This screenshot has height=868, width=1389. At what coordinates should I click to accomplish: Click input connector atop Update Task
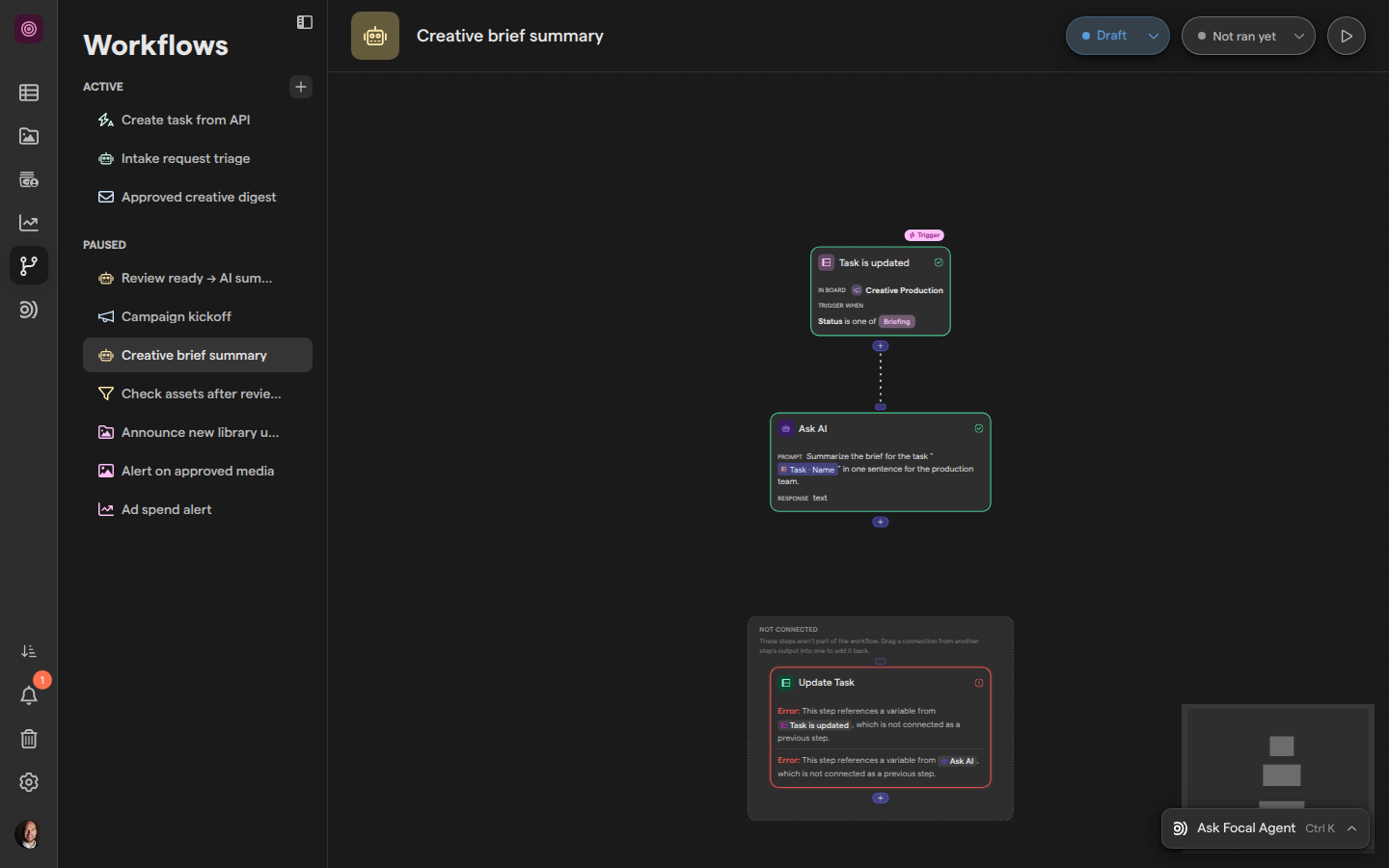click(881, 662)
